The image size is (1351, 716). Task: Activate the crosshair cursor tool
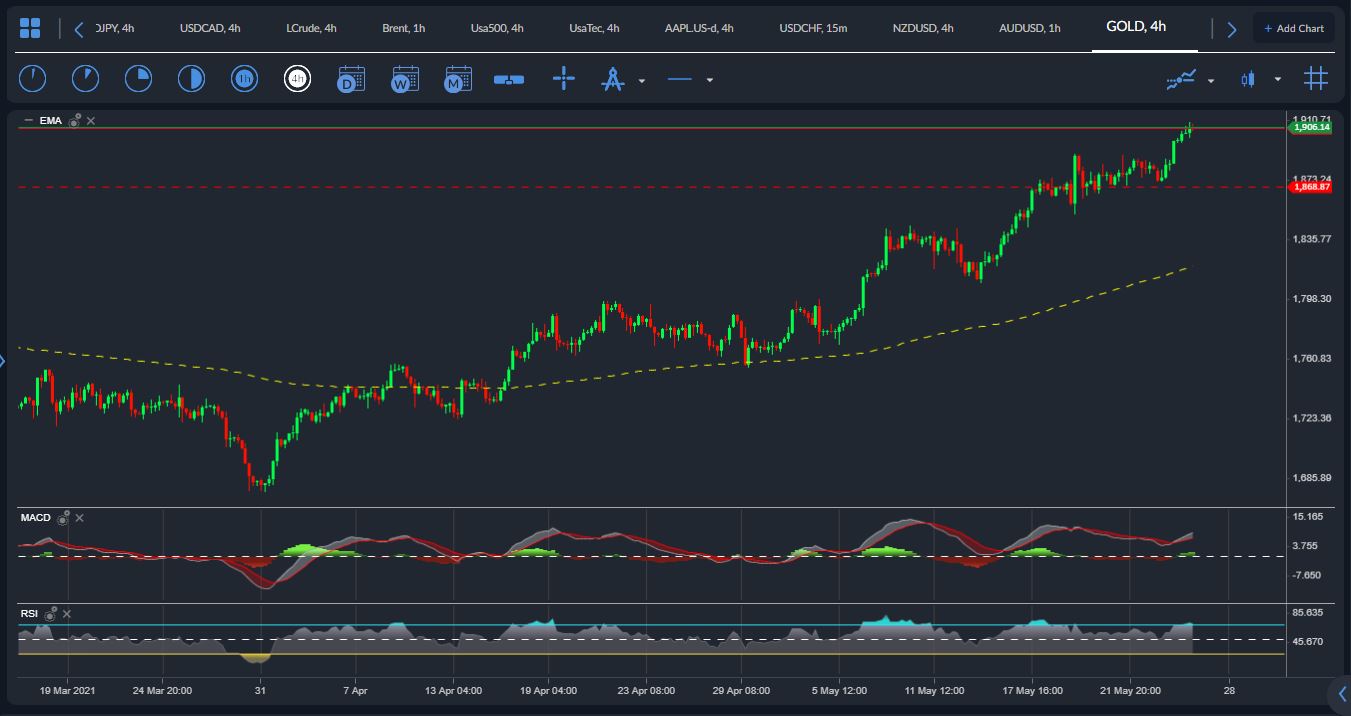click(564, 79)
